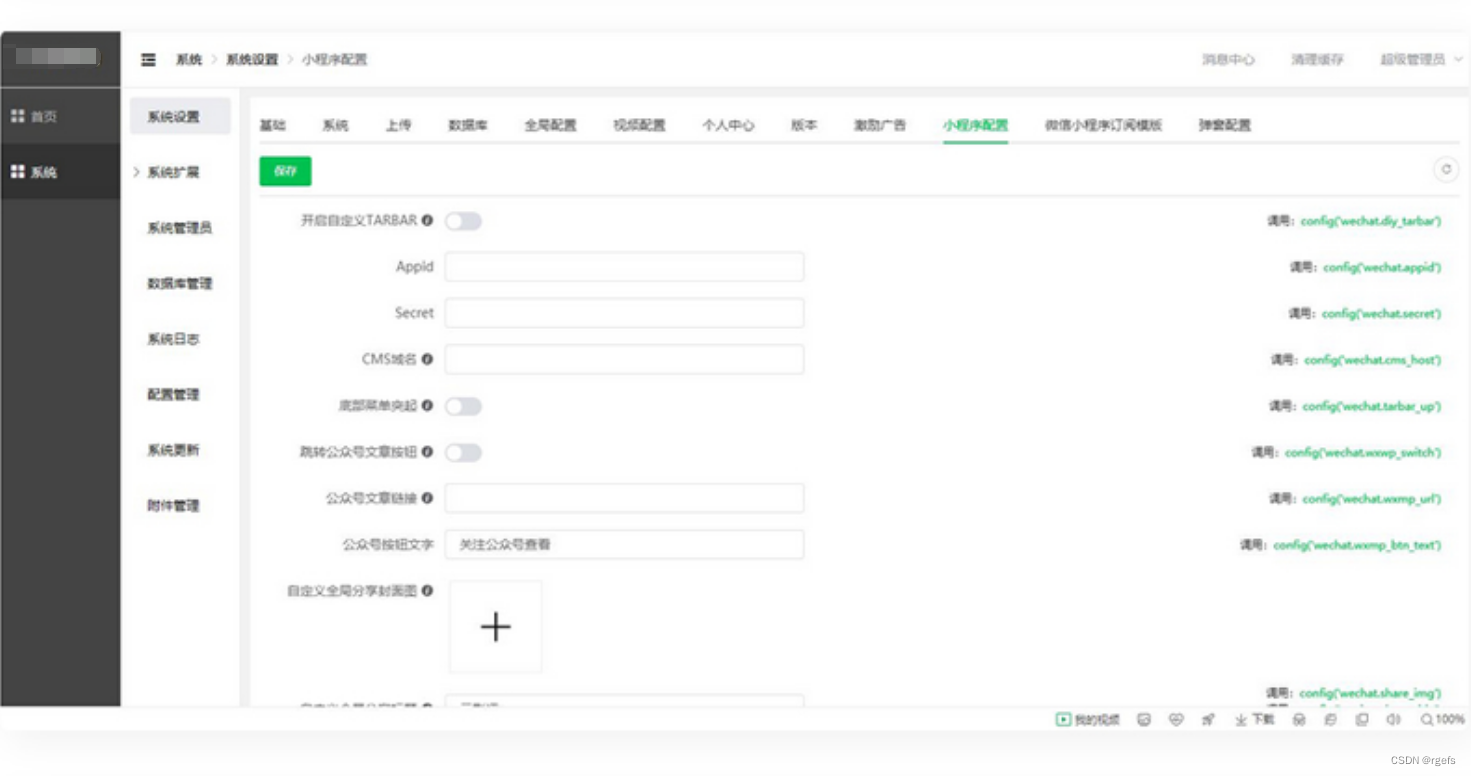
Task: Click the plus upload box for cover image
Action: [495, 627]
